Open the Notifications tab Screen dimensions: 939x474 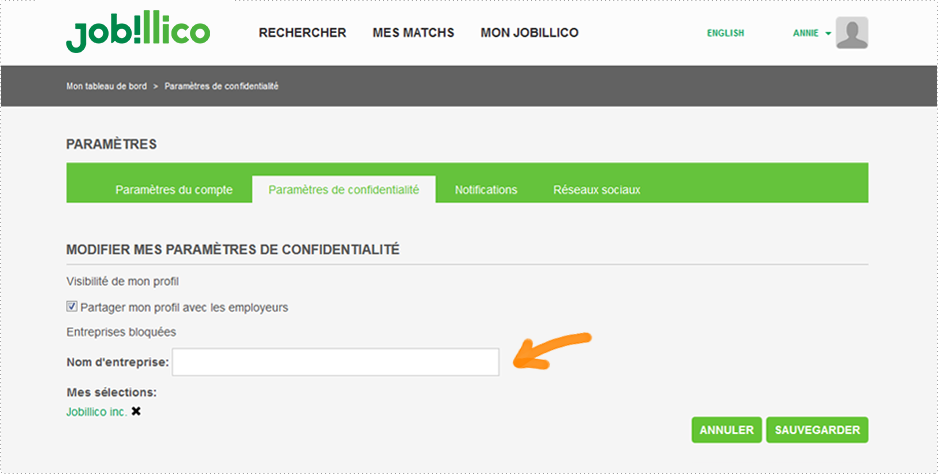click(x=486, y=190)
